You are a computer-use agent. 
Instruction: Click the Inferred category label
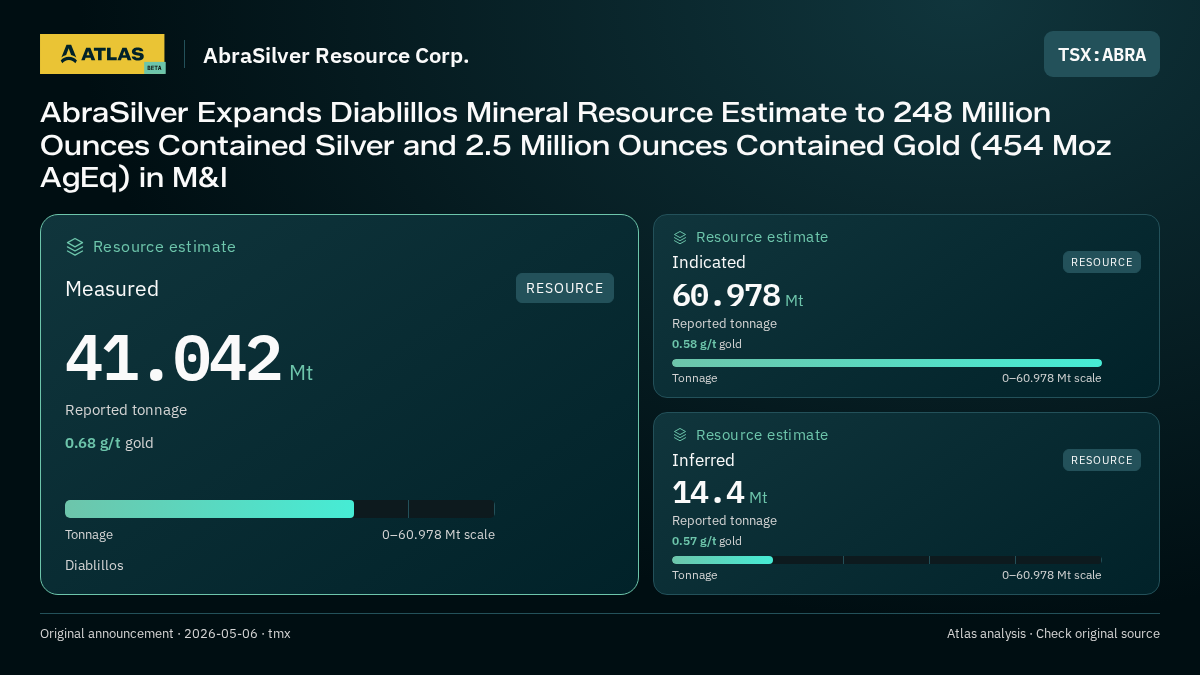703,460
